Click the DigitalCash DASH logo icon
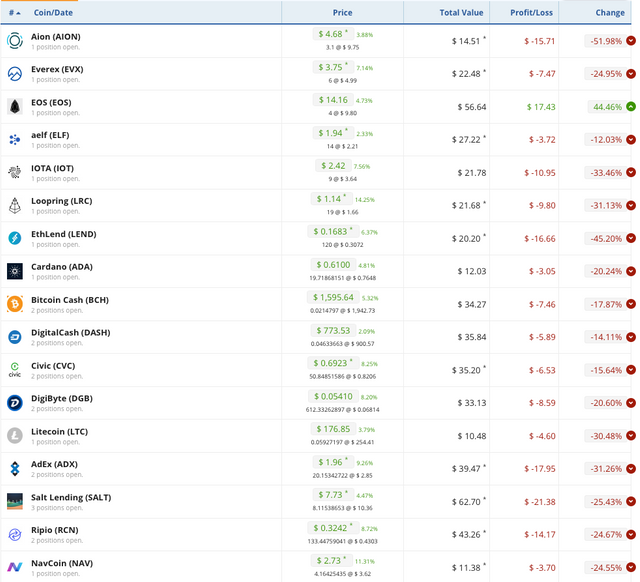This screenshot has height=582, width=640. pyautogui.click(x=15, y=337)
